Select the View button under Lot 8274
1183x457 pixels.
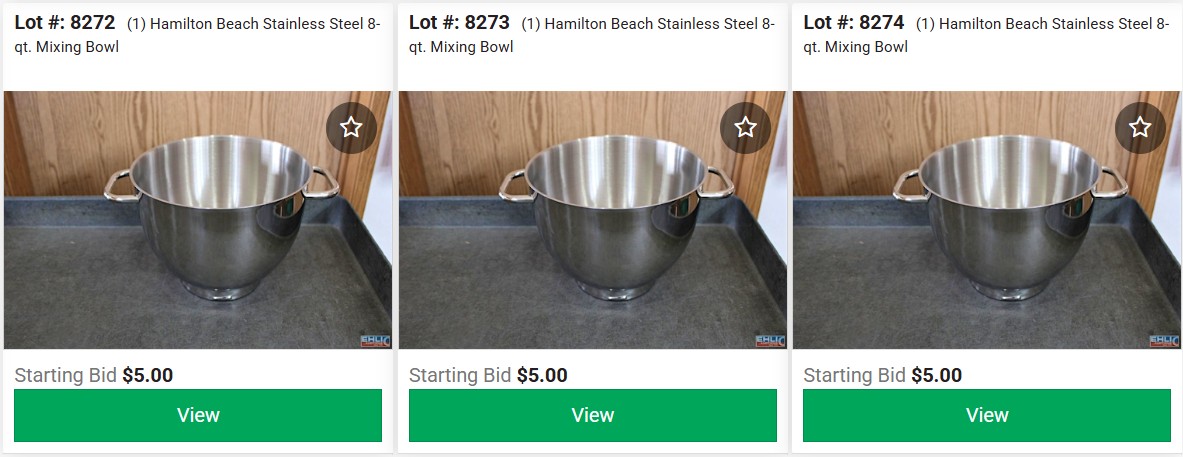[x=987, y=416]
